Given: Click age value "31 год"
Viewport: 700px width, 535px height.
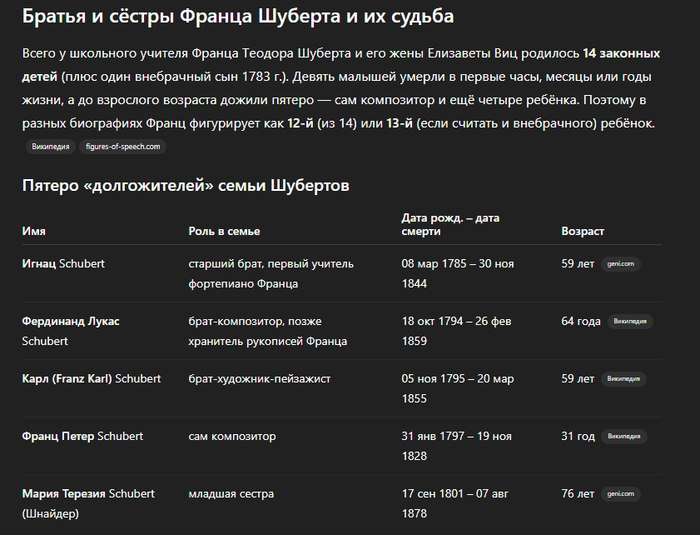Looking at the screenshot, I should pos(578,436).
